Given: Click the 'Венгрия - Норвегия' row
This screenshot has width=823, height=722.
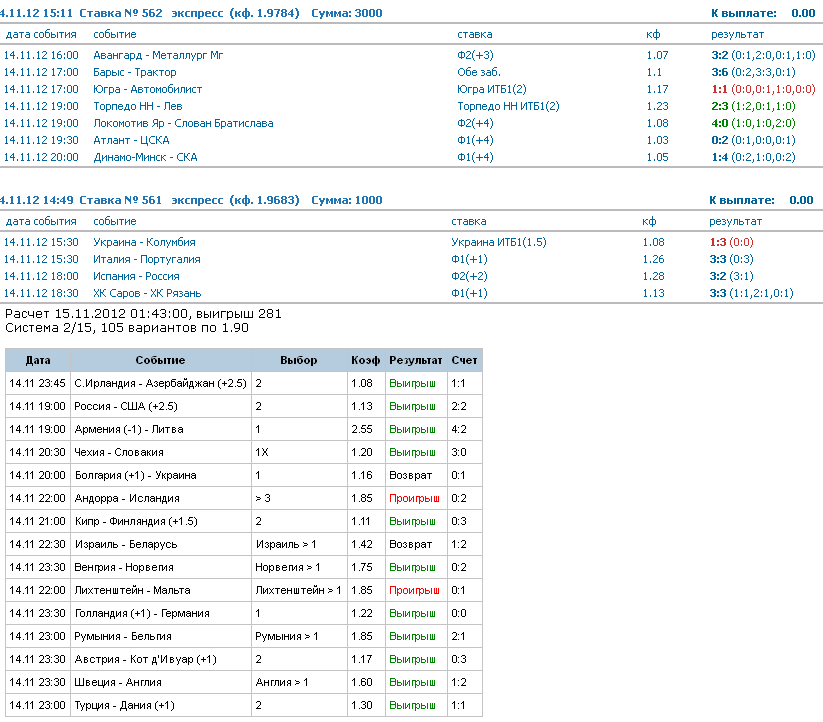Looking at the screenshot, I should coord(244,567).
